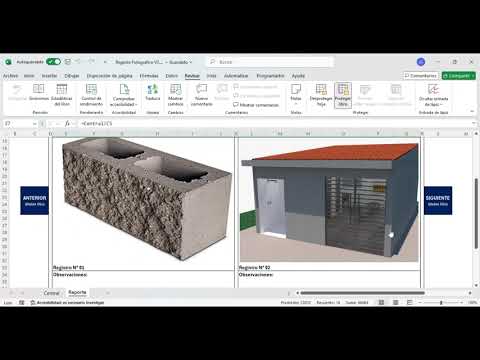Click Mostrar cambios icon
This screenshot has width=480, height=360.
(x=175, y=95)
